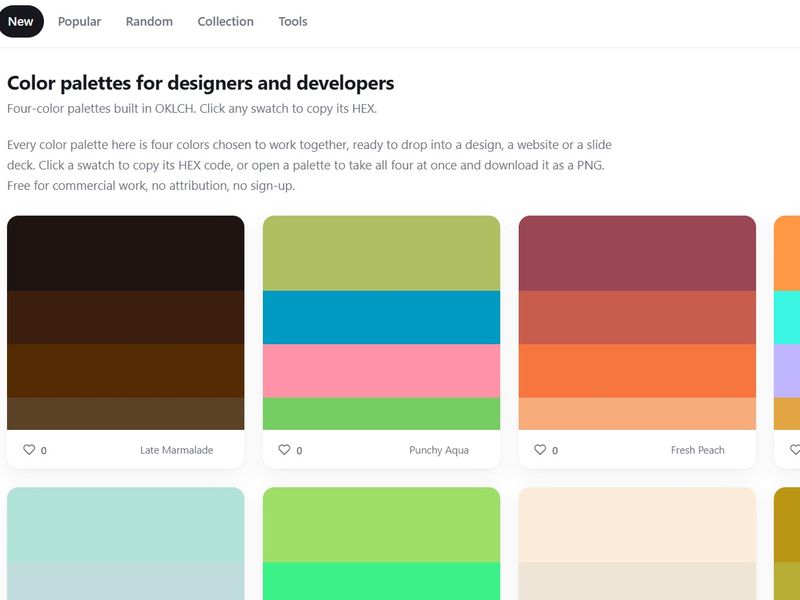The height and width of the screenshot is (600, 800).
Task: Copy the chestnut brown third swatch of Late Marmalade
Action: (126, 371)
